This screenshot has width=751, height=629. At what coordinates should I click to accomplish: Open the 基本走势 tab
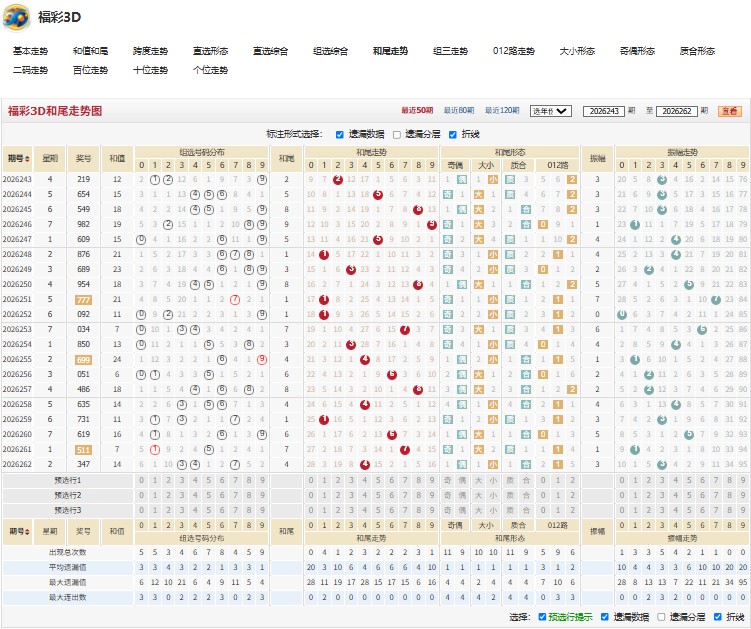(x=30, y=51)
